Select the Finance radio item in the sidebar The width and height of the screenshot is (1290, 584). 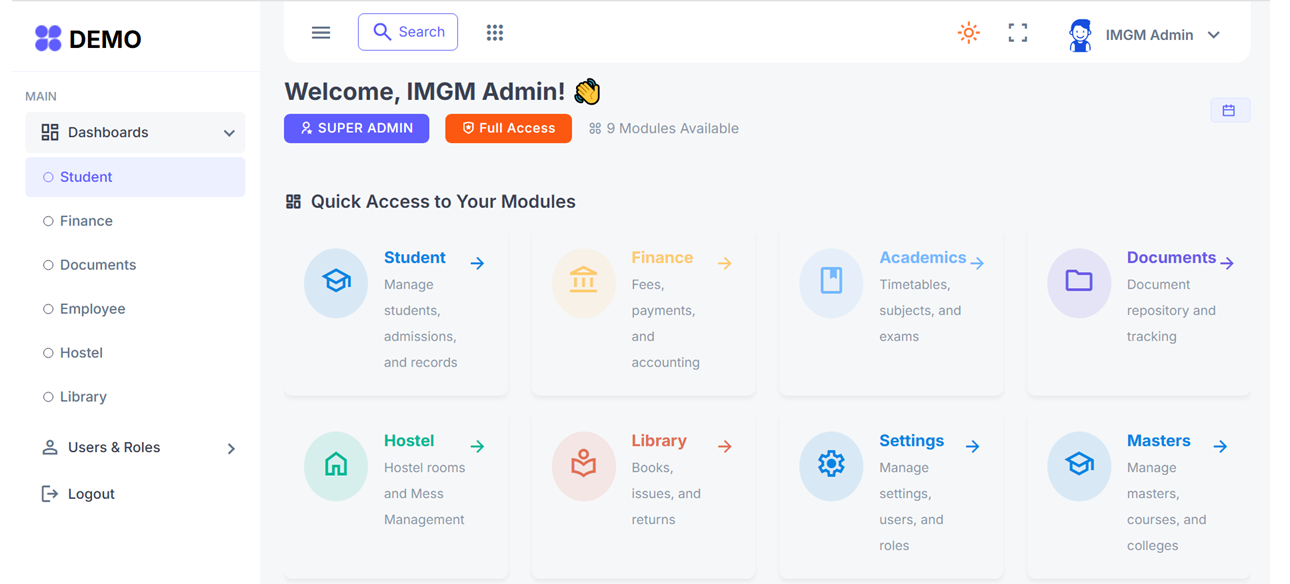(x=87, y=220)
